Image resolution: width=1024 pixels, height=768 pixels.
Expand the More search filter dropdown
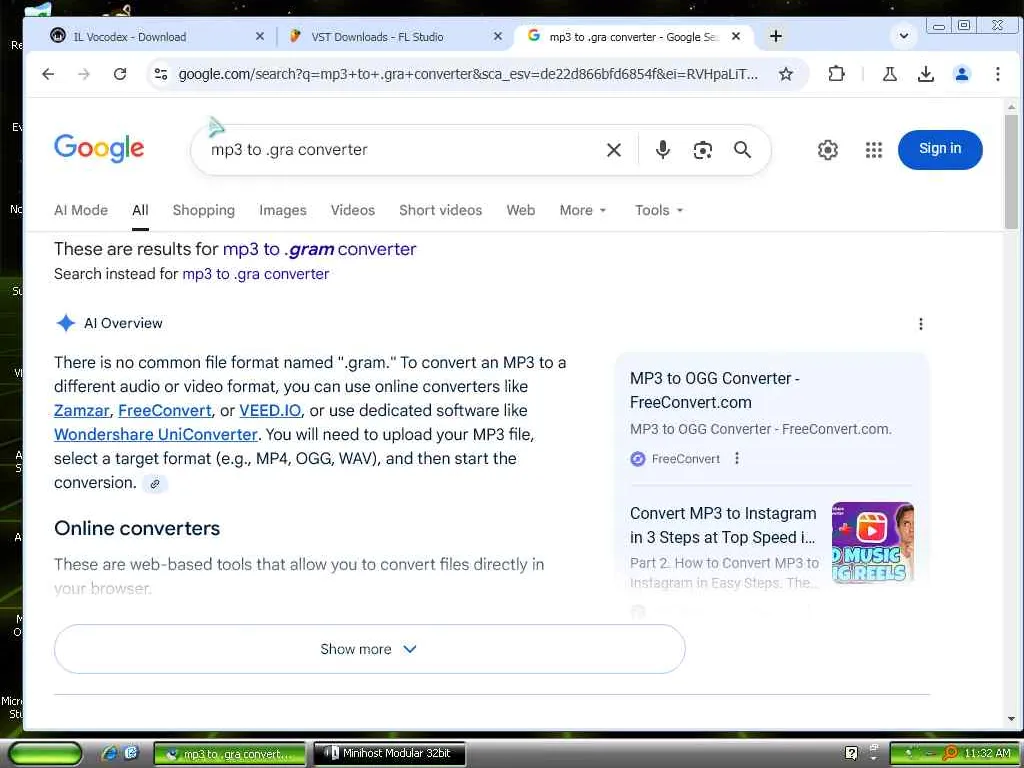pos(583,210)
